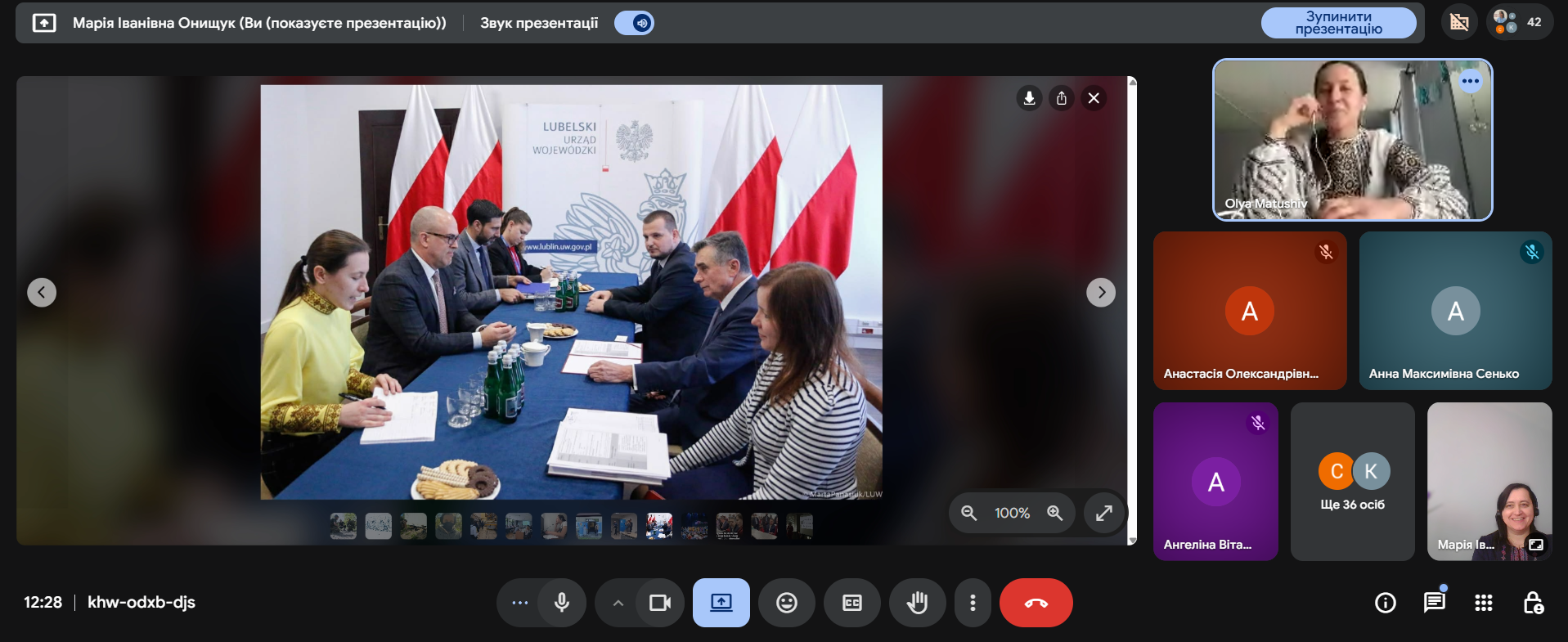The image size is (1568, 642).
Task: Click Зупинити презентацію button
Action: click(1338, 23)
